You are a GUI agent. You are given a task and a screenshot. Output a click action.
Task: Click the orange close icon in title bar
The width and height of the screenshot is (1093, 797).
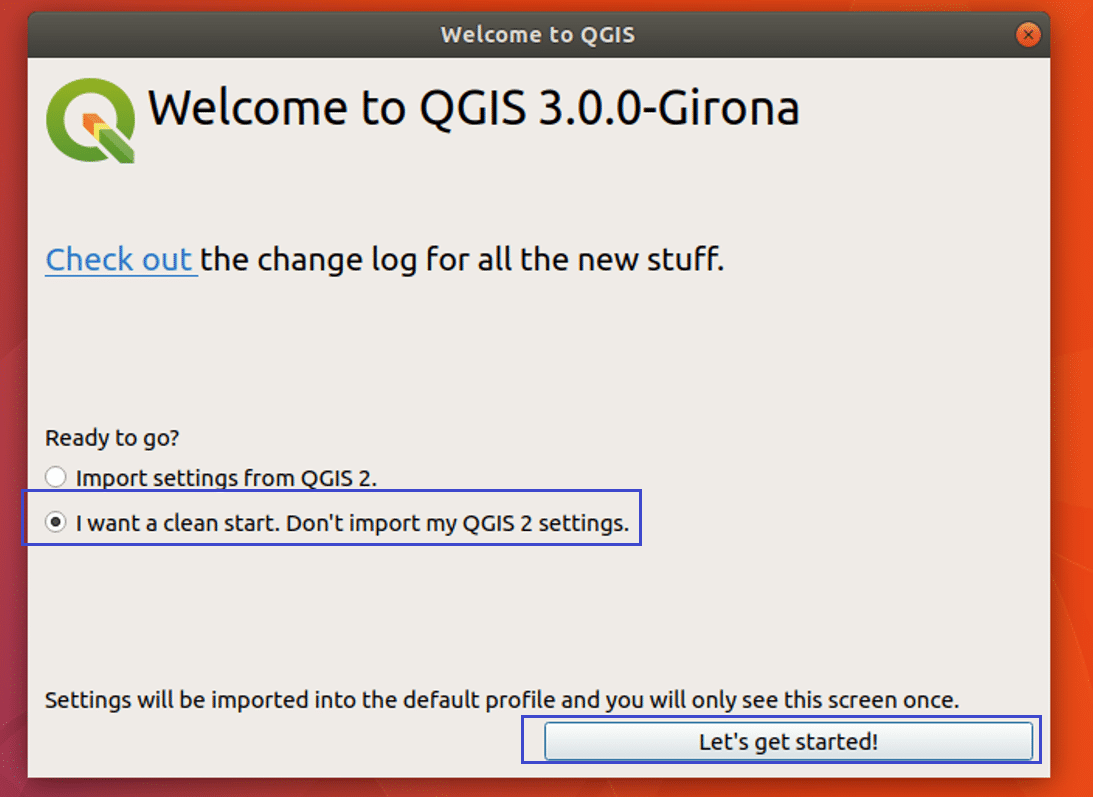(1027, 36)
